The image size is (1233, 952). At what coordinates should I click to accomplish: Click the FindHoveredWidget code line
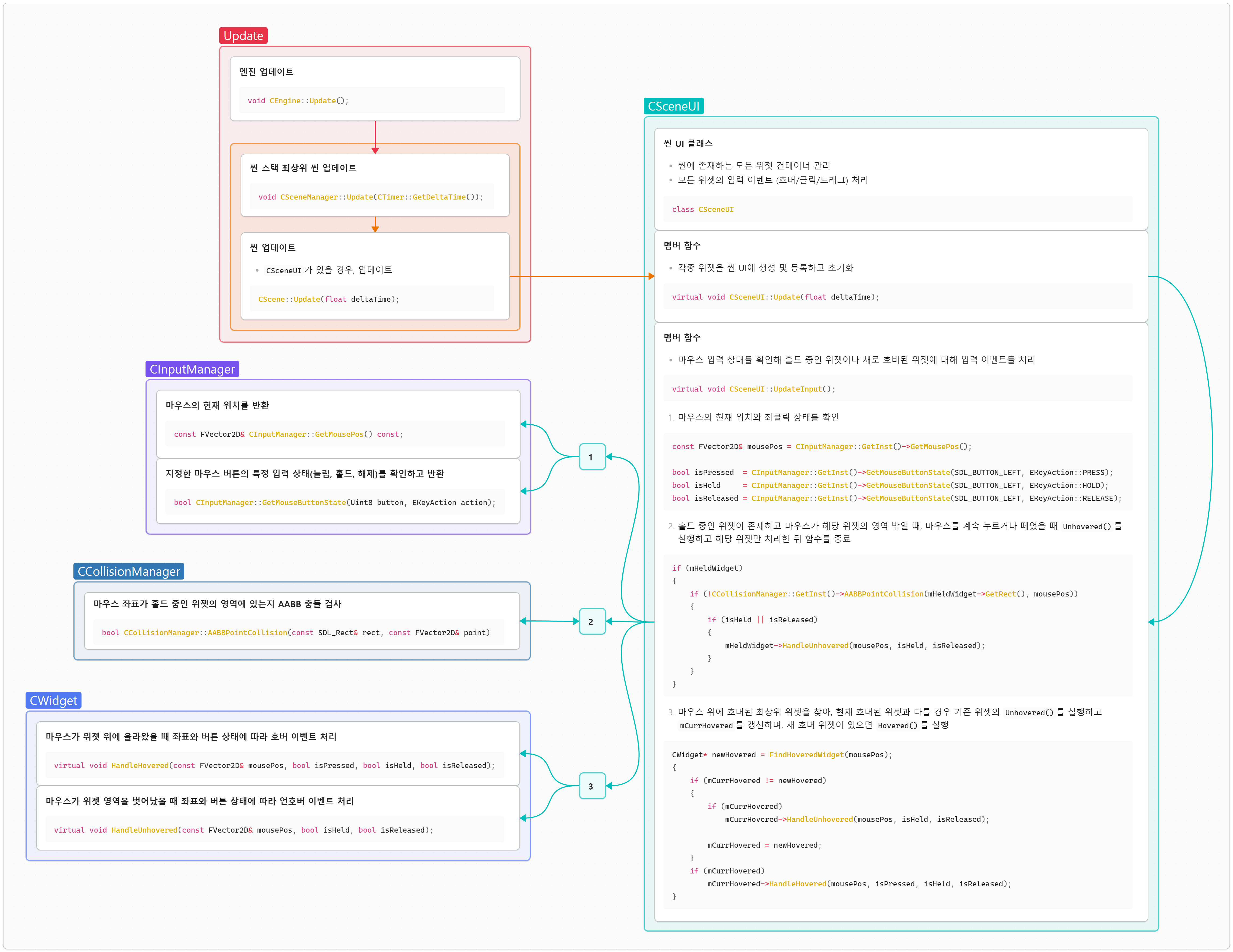click(x=781, y=755)
